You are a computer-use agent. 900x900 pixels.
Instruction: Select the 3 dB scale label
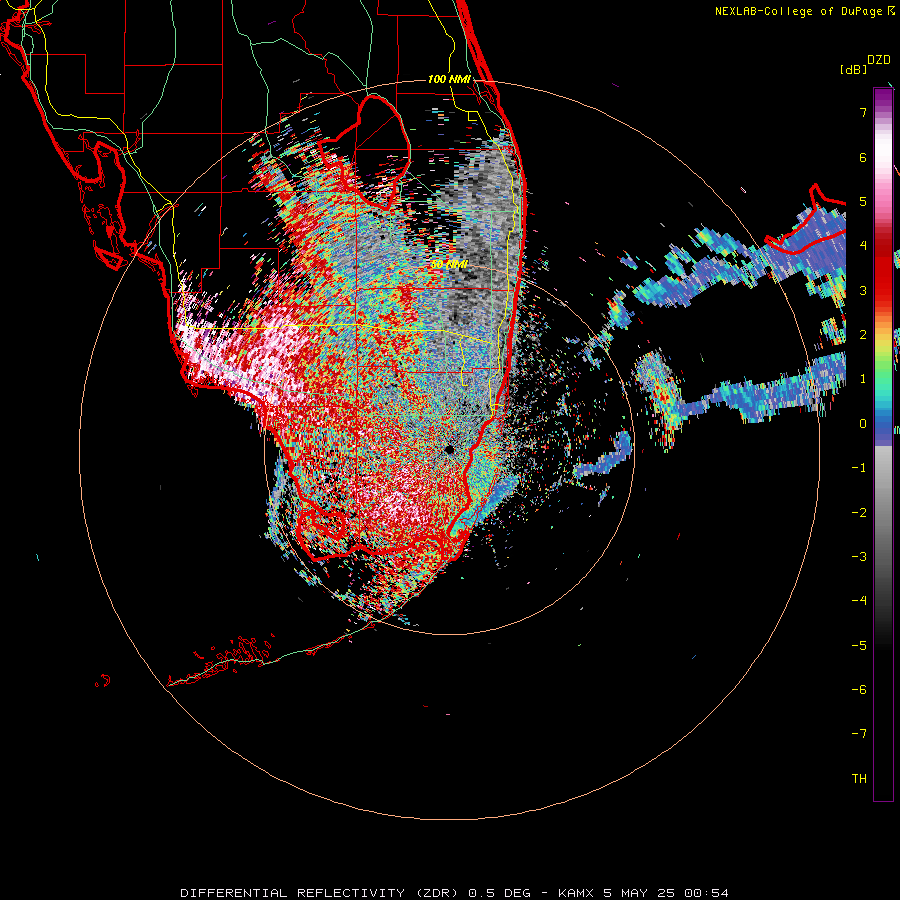[863, 290]
